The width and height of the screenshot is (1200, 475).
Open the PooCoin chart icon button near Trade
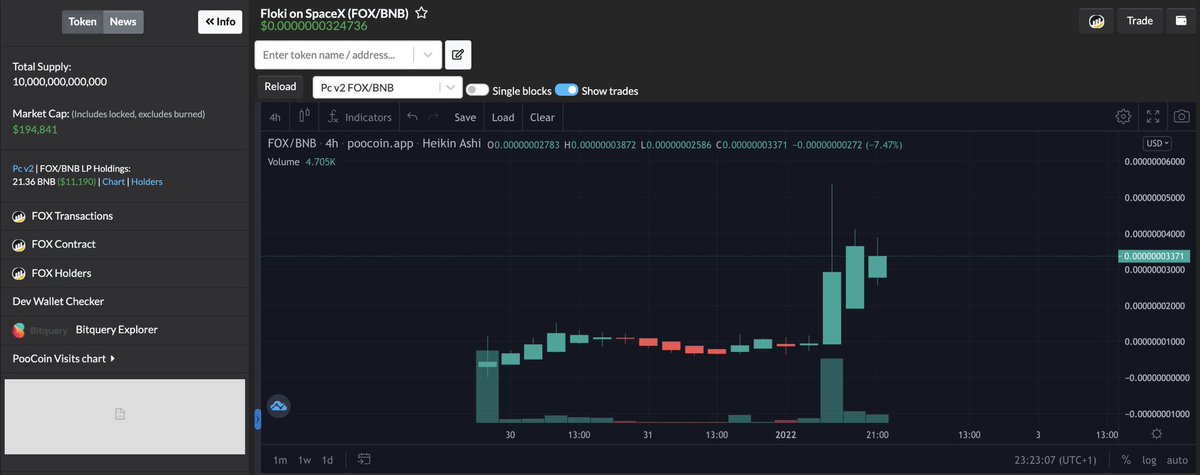(x=1097, y=21)
